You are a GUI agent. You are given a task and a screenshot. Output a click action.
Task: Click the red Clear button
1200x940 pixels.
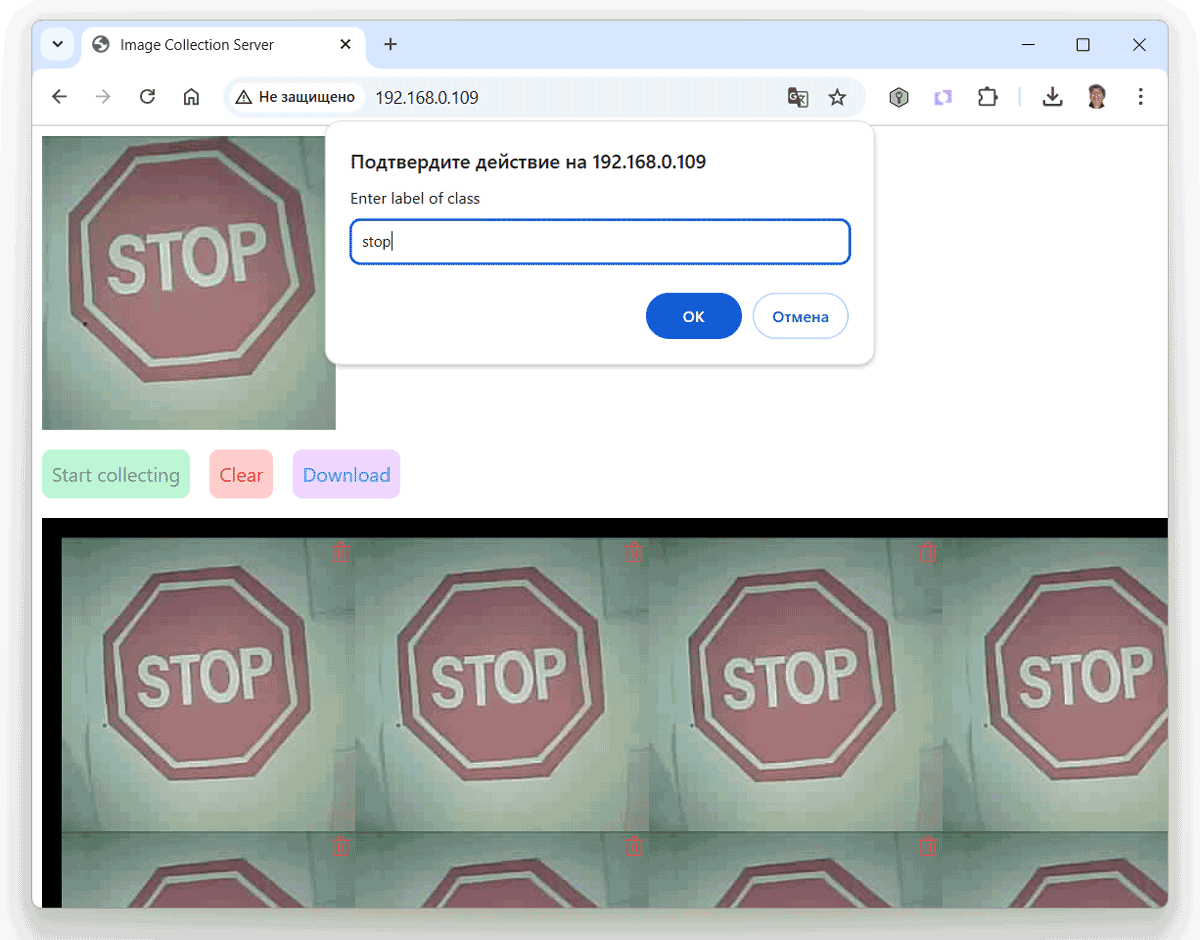(241, 474)
